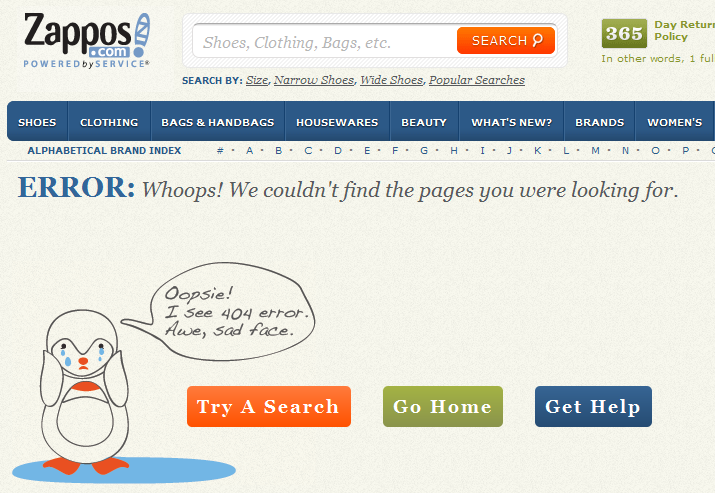This screenshot has width=715, height=493.
Task: Select letter M in brand index
Action: tap(595, 150)
